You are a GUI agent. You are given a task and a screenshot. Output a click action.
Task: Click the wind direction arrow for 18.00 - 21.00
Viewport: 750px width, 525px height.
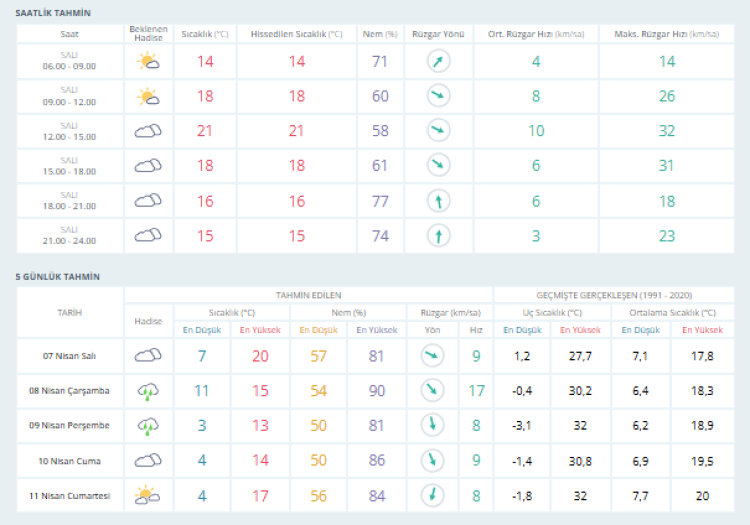point(438,200)
